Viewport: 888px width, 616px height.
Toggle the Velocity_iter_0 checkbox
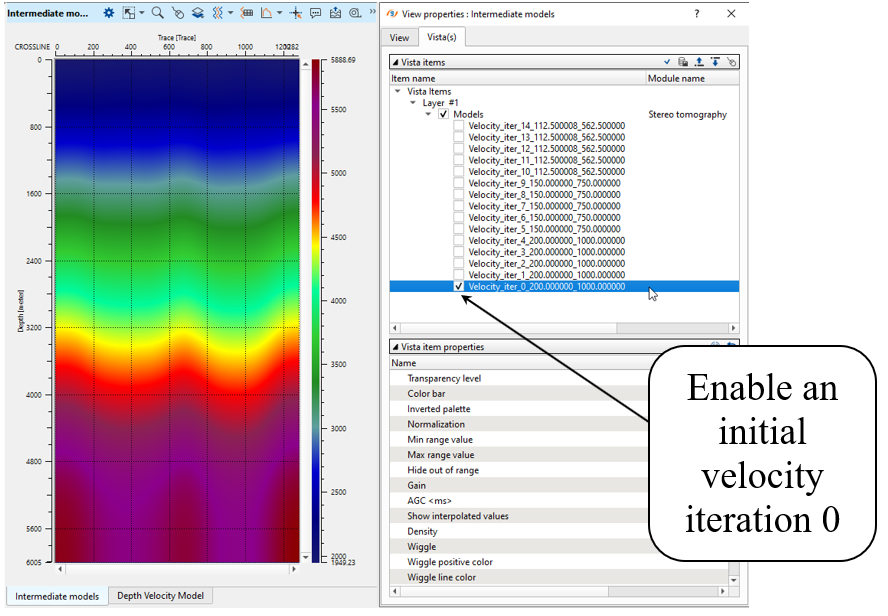458,286
